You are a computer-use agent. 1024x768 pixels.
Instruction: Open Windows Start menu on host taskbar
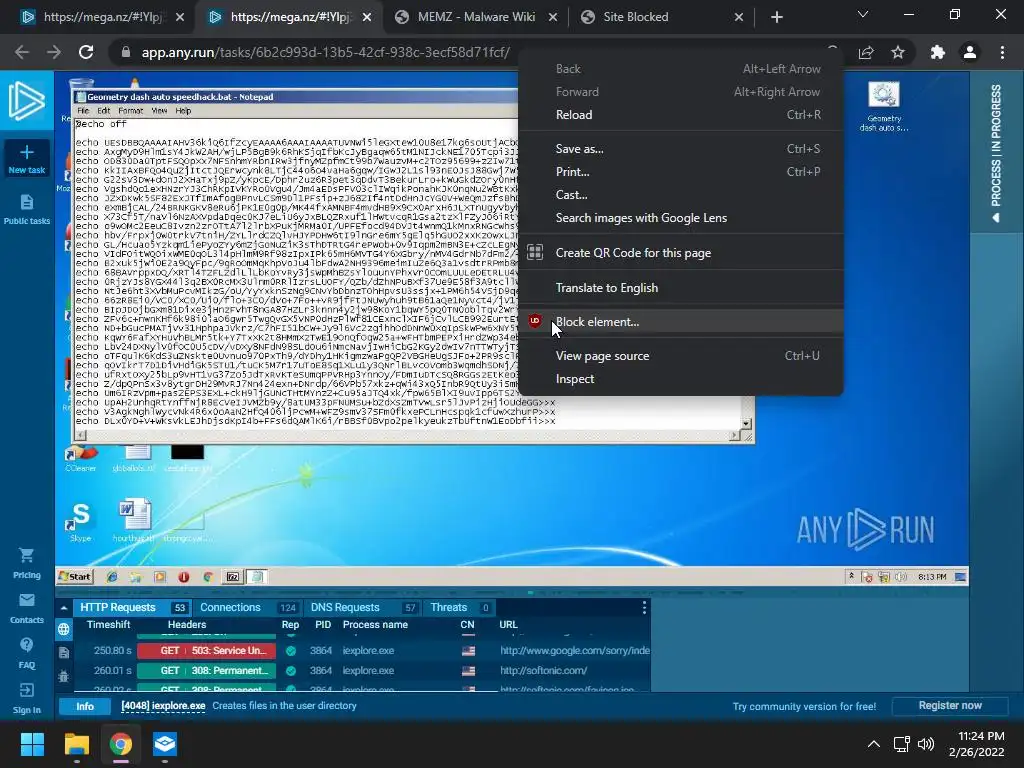point(32,744)
